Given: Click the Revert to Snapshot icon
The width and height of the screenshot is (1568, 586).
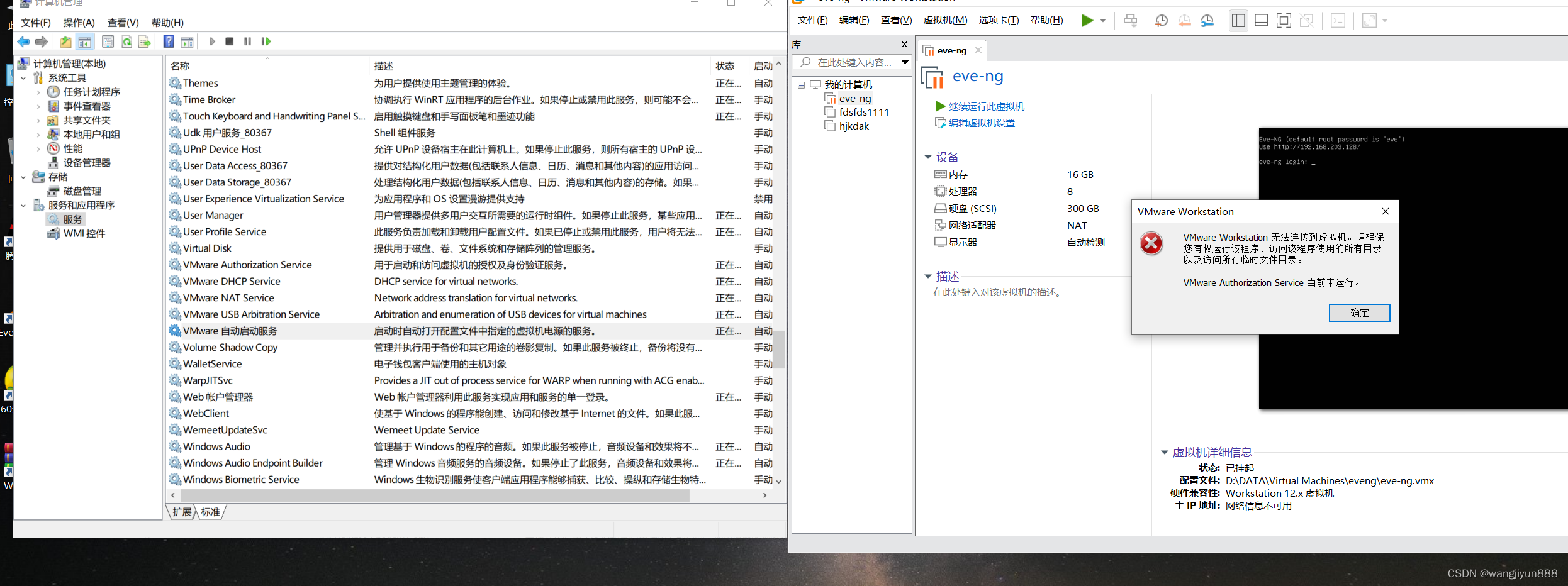Looking at the screenshot, I should point(1184,20).
